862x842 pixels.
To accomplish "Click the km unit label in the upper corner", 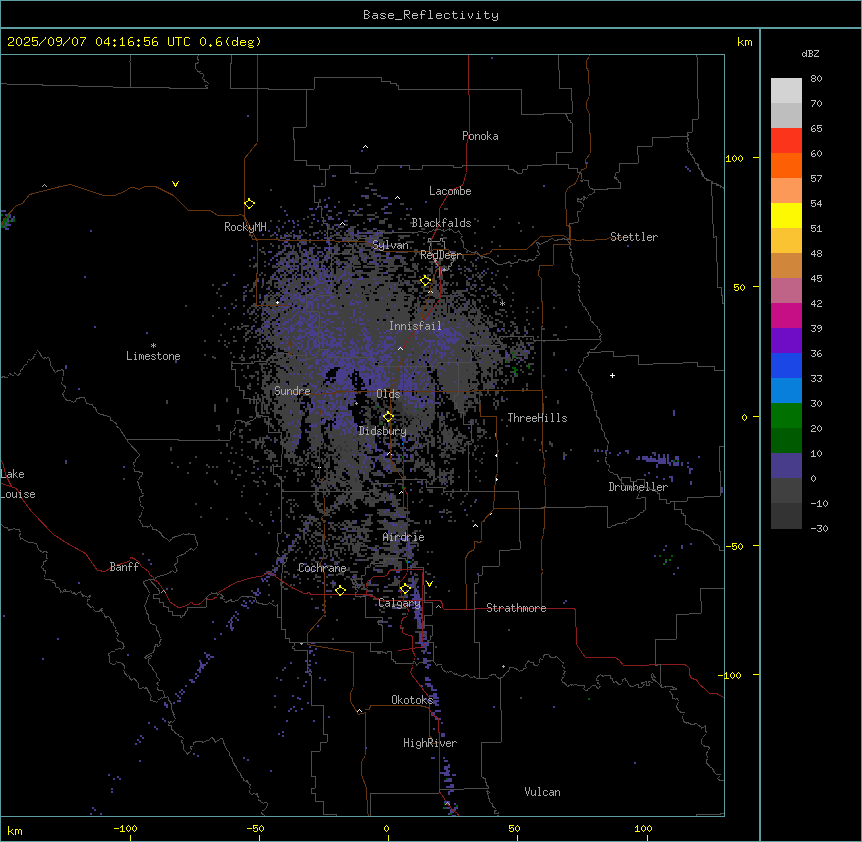I will 744,42.
